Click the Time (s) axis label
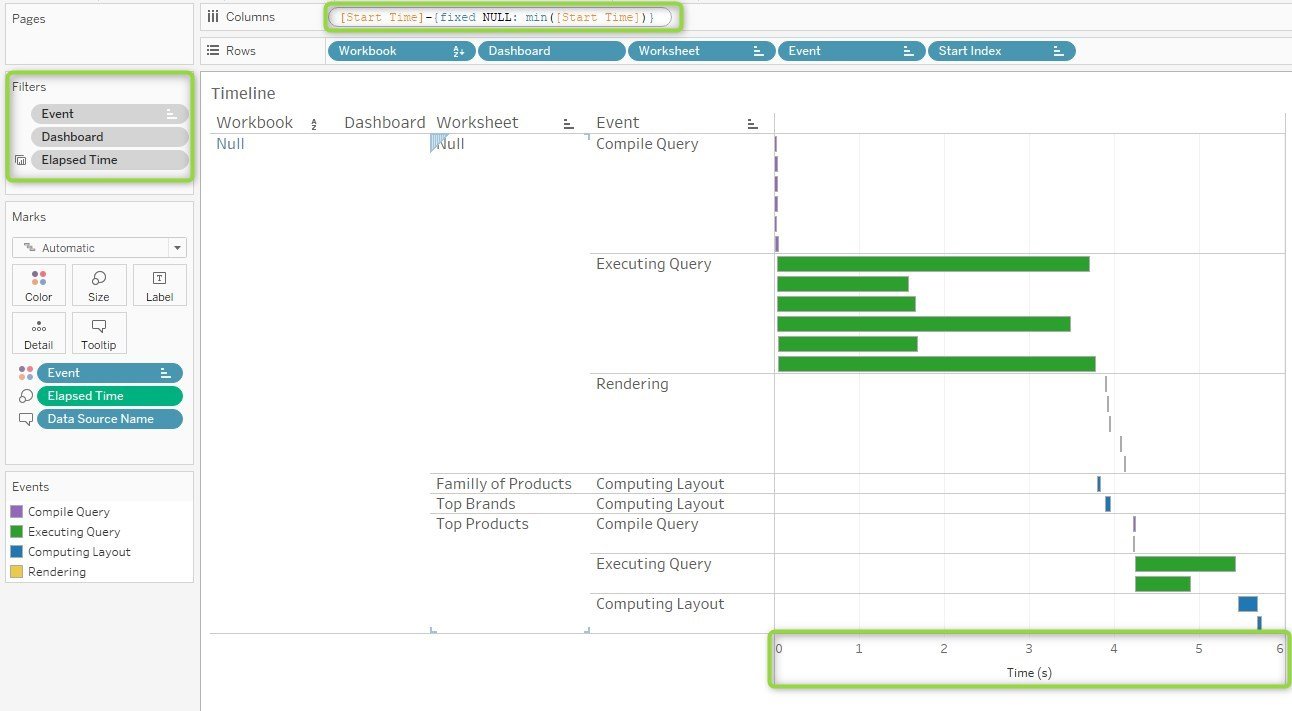This screenshot has width=1292, height=711. [x=1029, y=673]
